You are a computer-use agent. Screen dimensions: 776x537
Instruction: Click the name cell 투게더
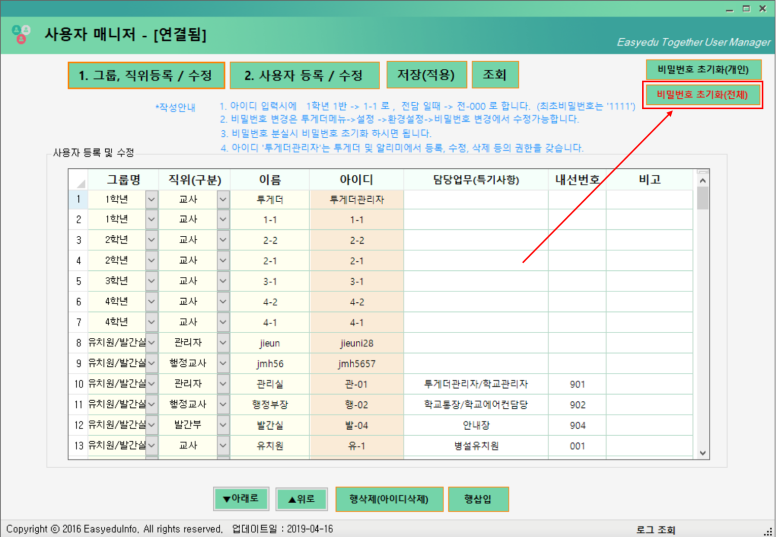tap(270, 199)
